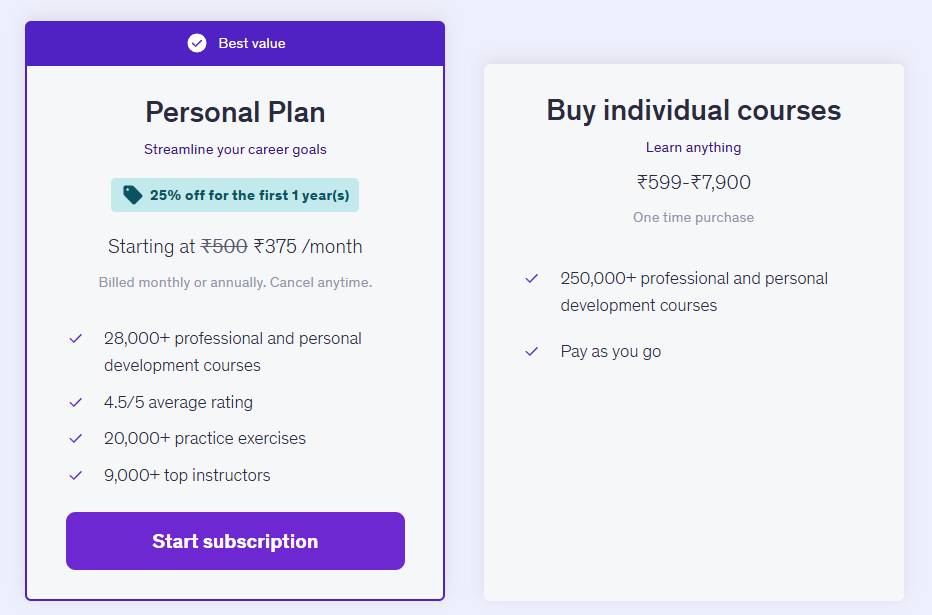Click the checkmark beside 250,000+ courses
The height and width of the screenshot is (615, 932).
531,279
